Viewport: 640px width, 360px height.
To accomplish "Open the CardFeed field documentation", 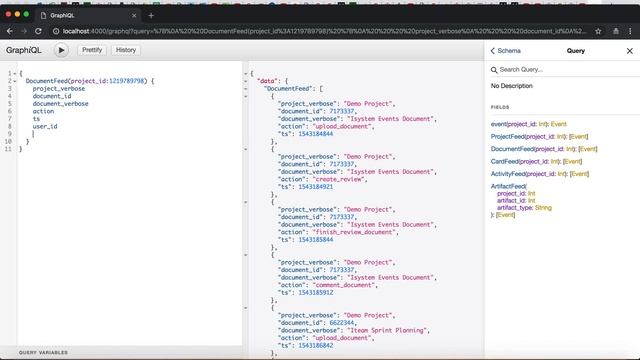I will point(504,161).
